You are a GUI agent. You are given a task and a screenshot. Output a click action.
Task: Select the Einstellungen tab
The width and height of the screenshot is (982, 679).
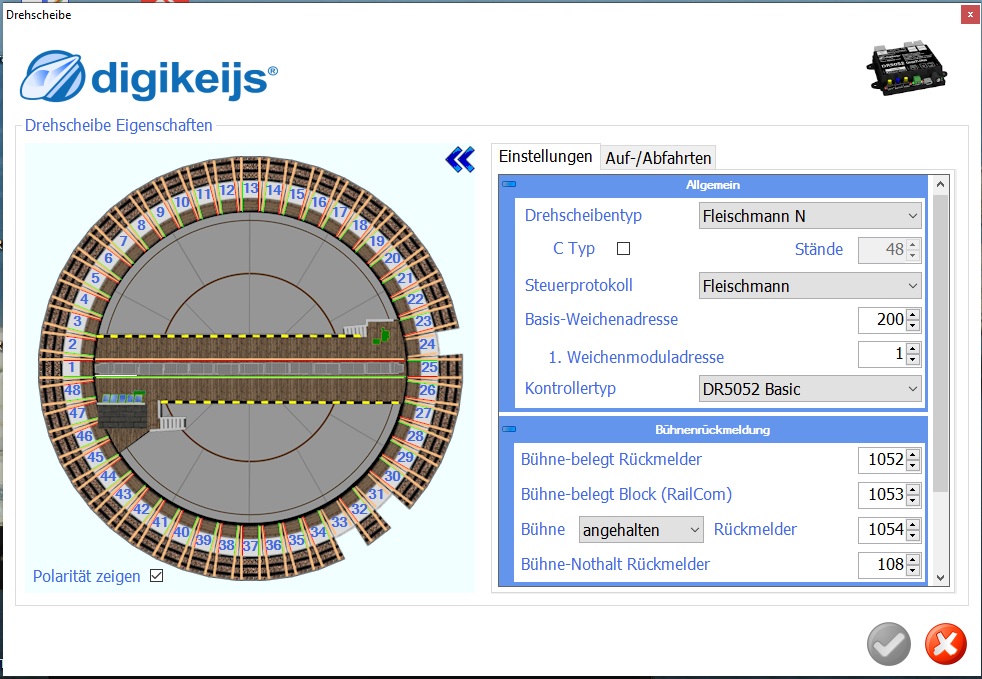click(545, 156)
